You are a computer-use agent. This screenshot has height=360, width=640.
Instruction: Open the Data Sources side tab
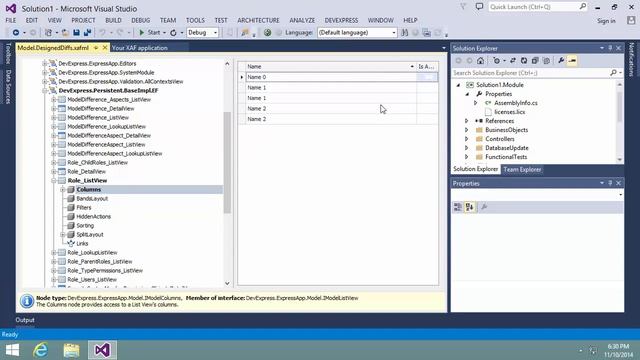(x=8, y=87)
